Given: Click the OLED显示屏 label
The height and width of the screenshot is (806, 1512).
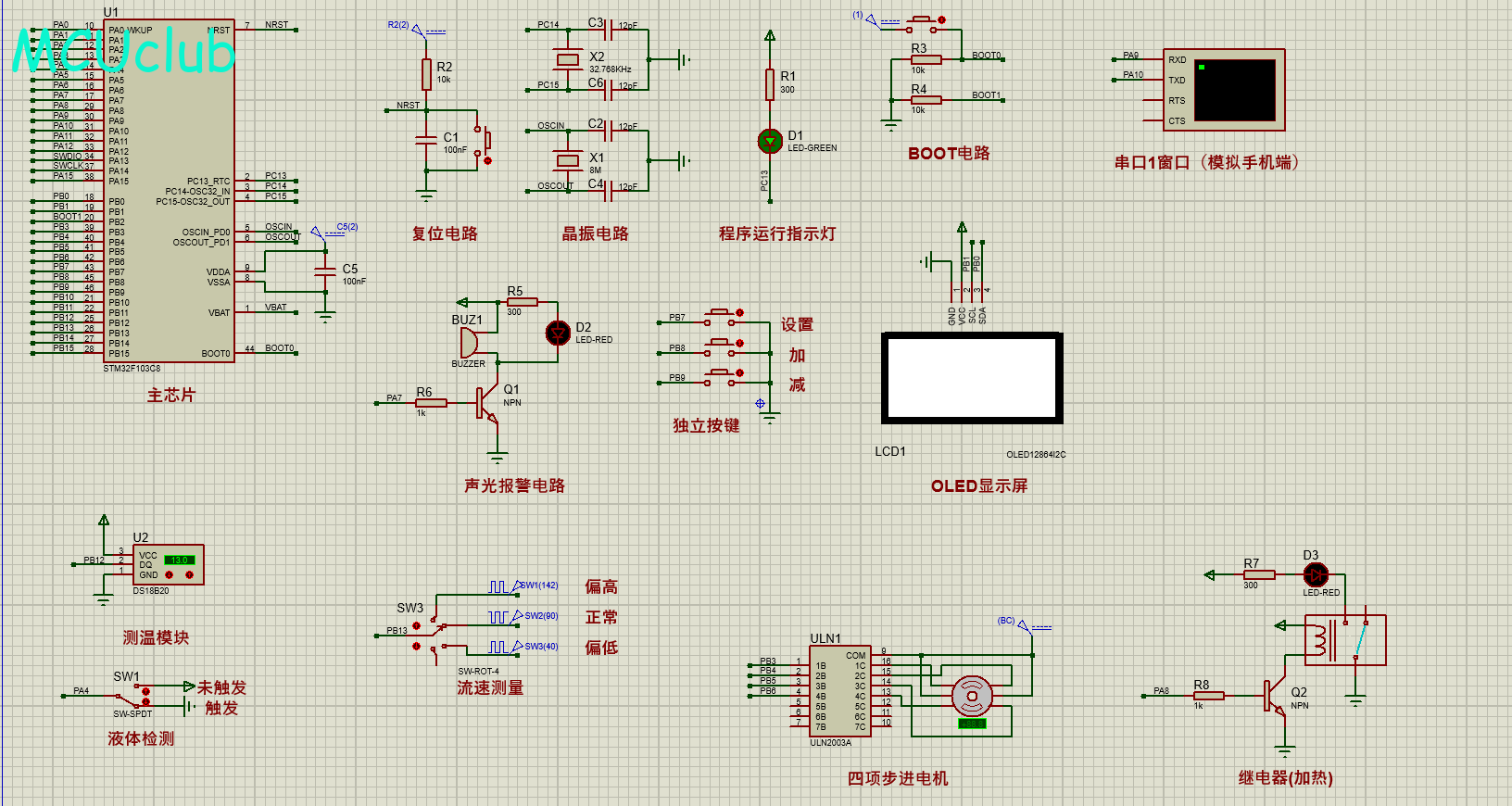Looking at the screenshot, I should click(979, 485).
